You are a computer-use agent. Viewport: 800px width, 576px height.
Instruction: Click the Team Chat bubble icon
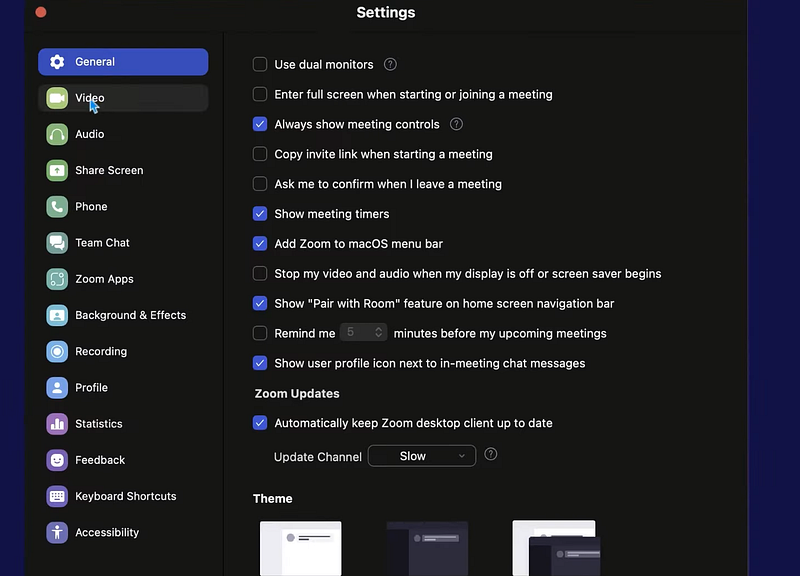[x=57, y=243]
